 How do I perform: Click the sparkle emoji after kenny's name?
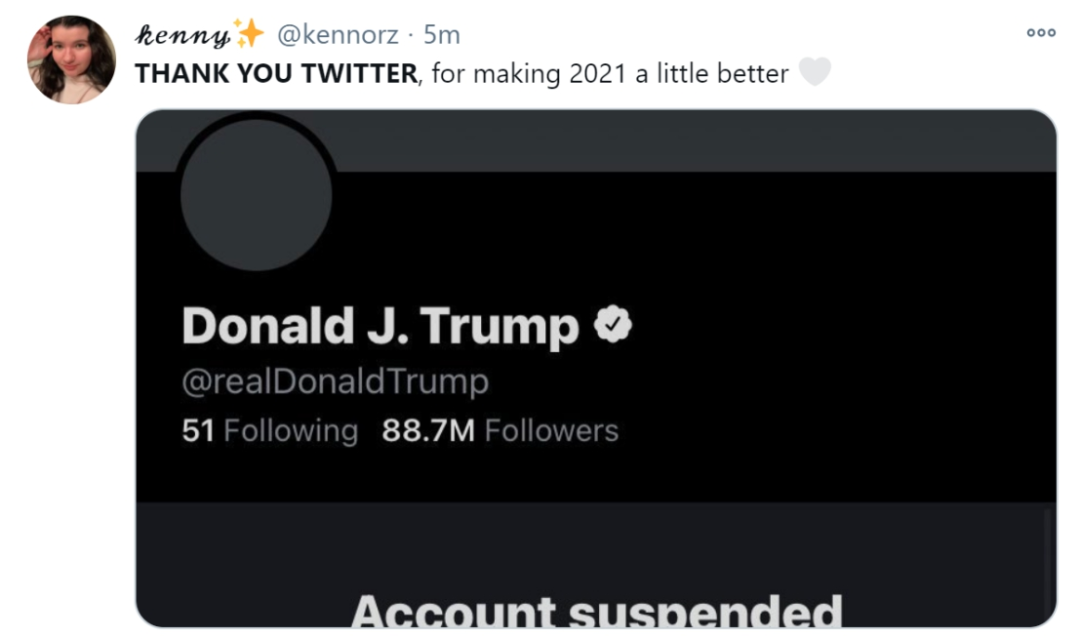coord(249,34)
